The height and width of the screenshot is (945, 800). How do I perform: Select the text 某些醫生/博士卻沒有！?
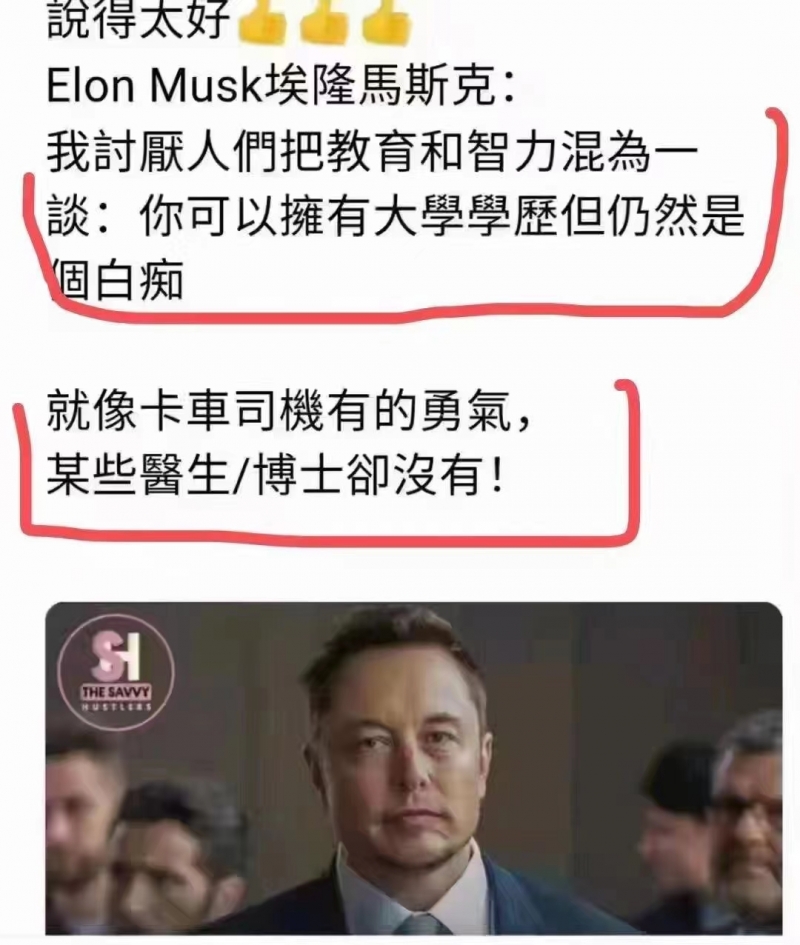coord(276,476)
